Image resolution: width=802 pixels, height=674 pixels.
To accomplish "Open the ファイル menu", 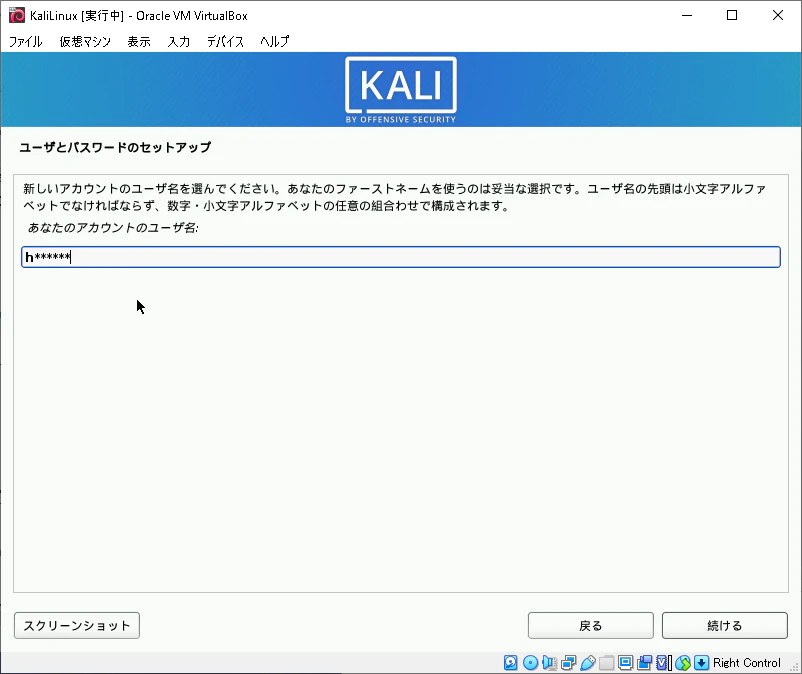I will click(x=26, y=41).
